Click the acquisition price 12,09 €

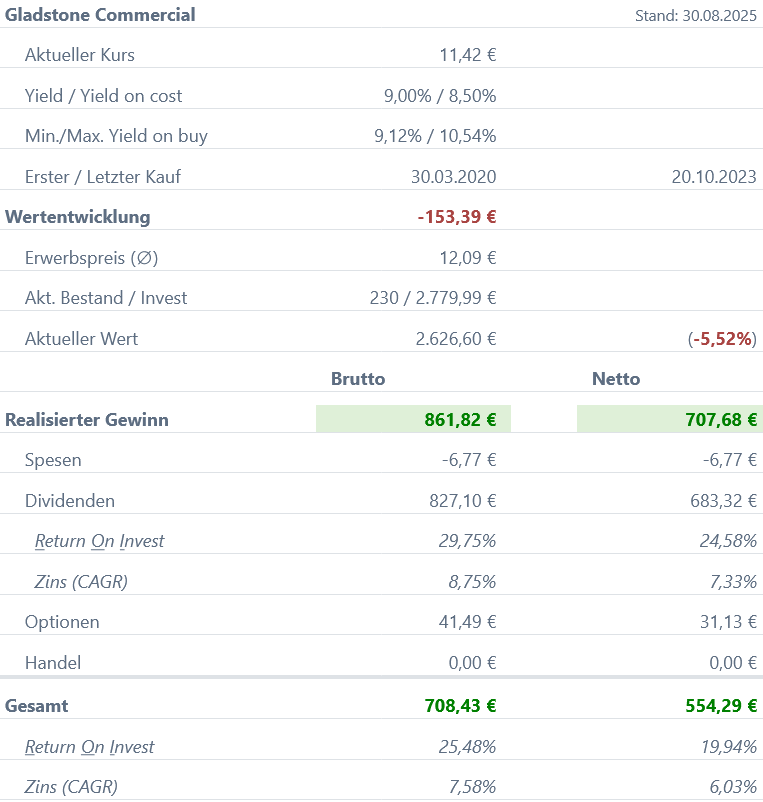click(468, 258)
